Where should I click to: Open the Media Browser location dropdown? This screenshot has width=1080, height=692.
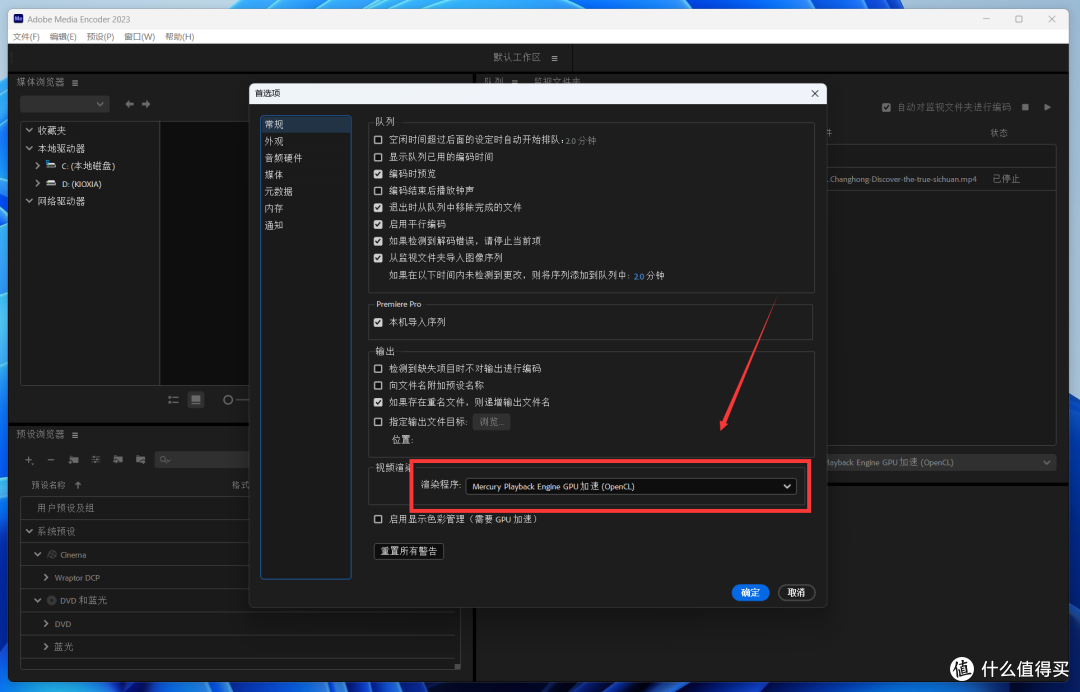pyautogui.click(x=65, y=104)
